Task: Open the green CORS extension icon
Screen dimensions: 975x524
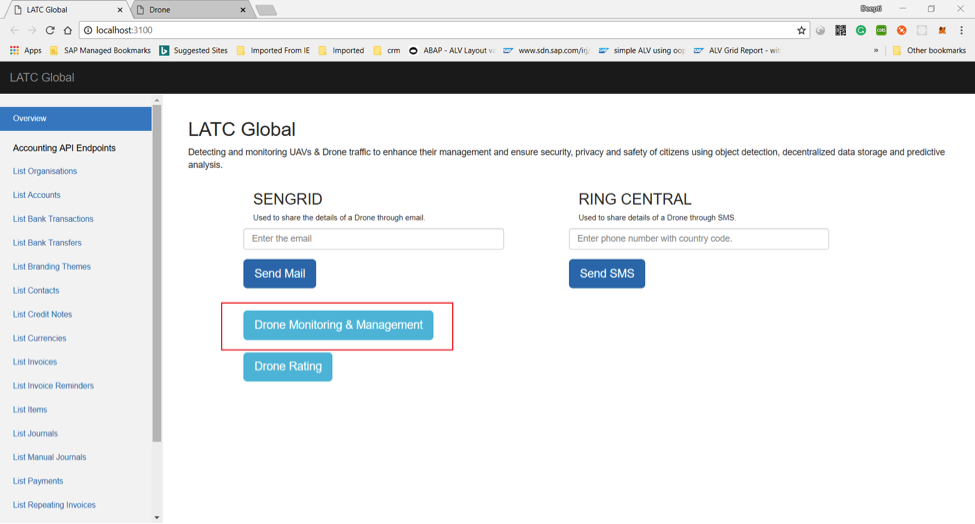Action: point(881,30)
